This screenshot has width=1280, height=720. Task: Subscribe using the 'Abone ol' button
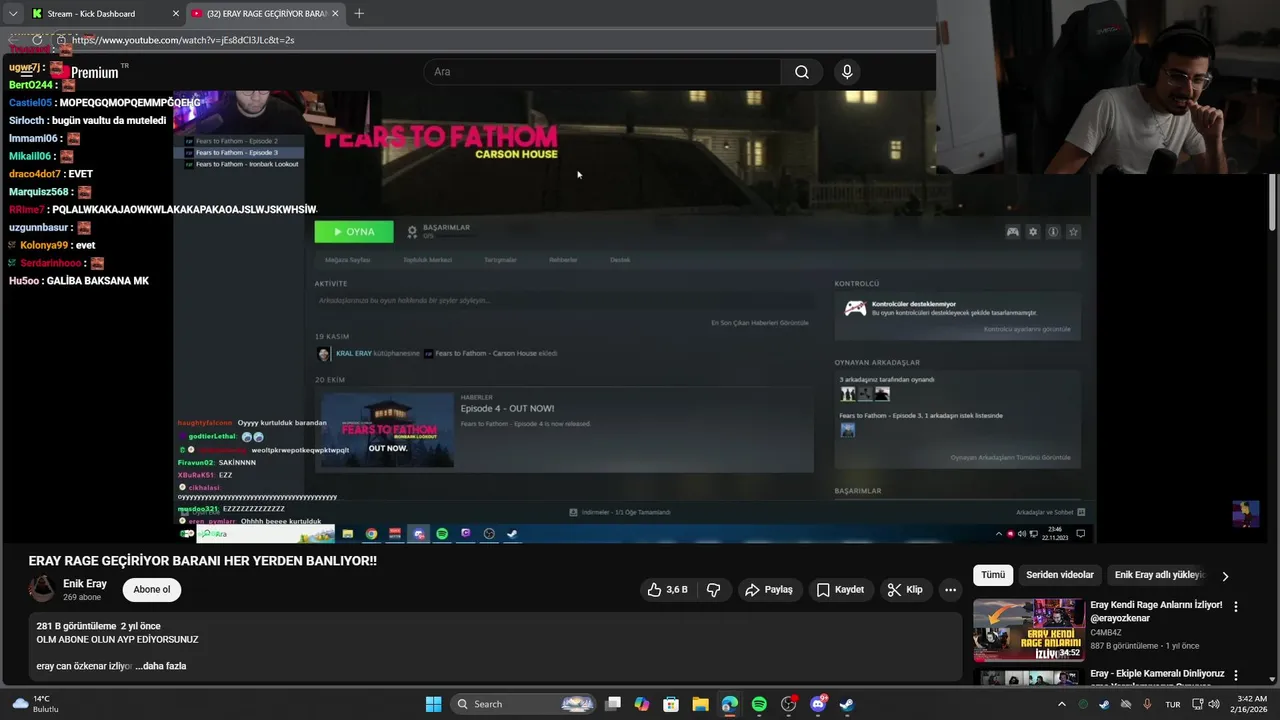coord(152,590)
